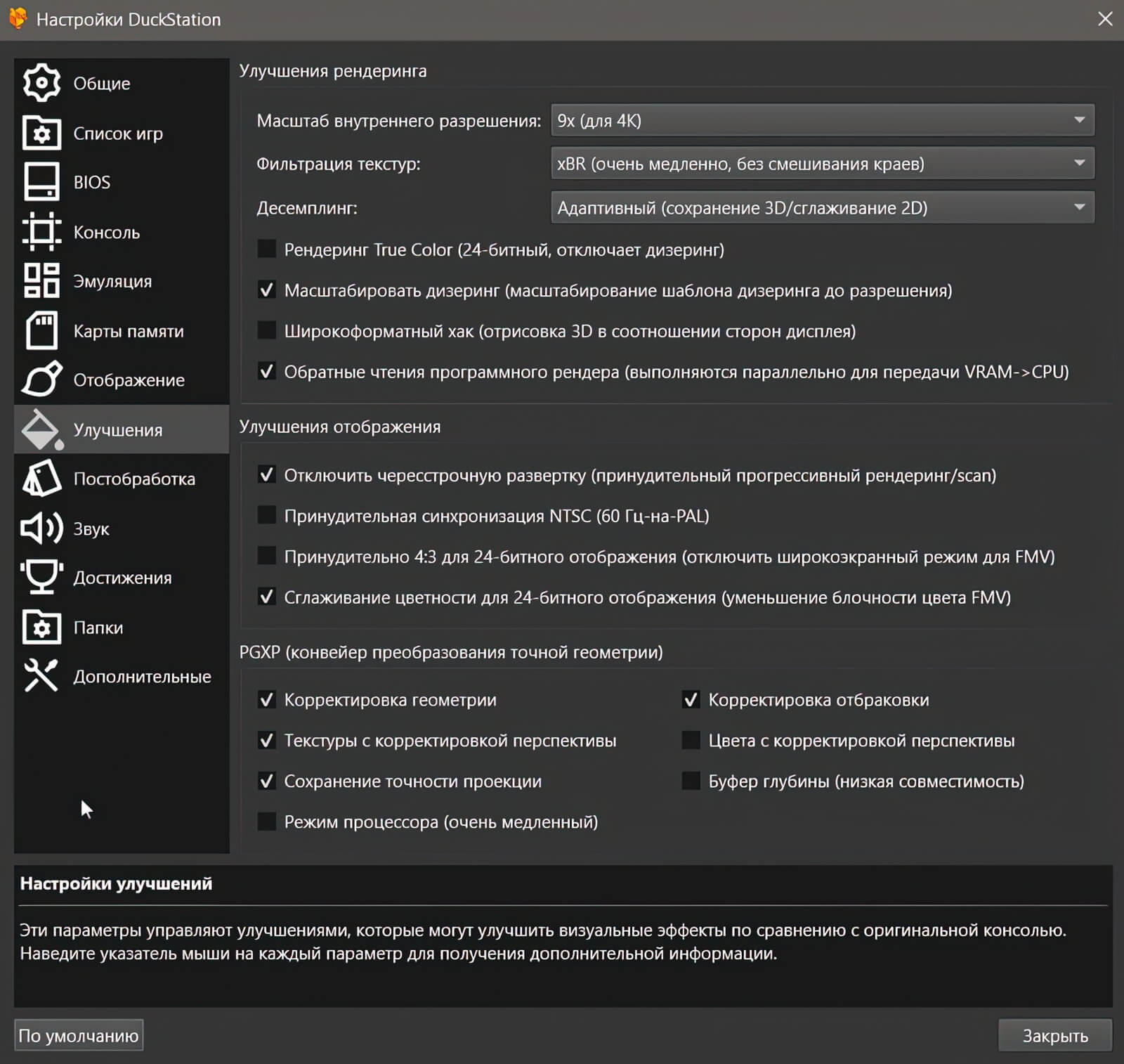Open Масштаб внутреннего разрешения dropdown

pyautogui.click(x=823, y=120)
